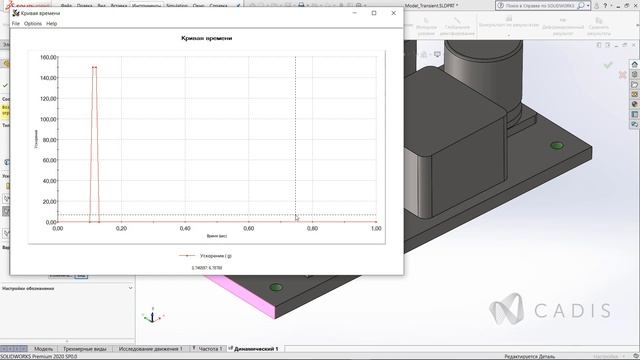Click the peak data point at 150 g
This screenshot has height=360, width=640.
[94, 67]
